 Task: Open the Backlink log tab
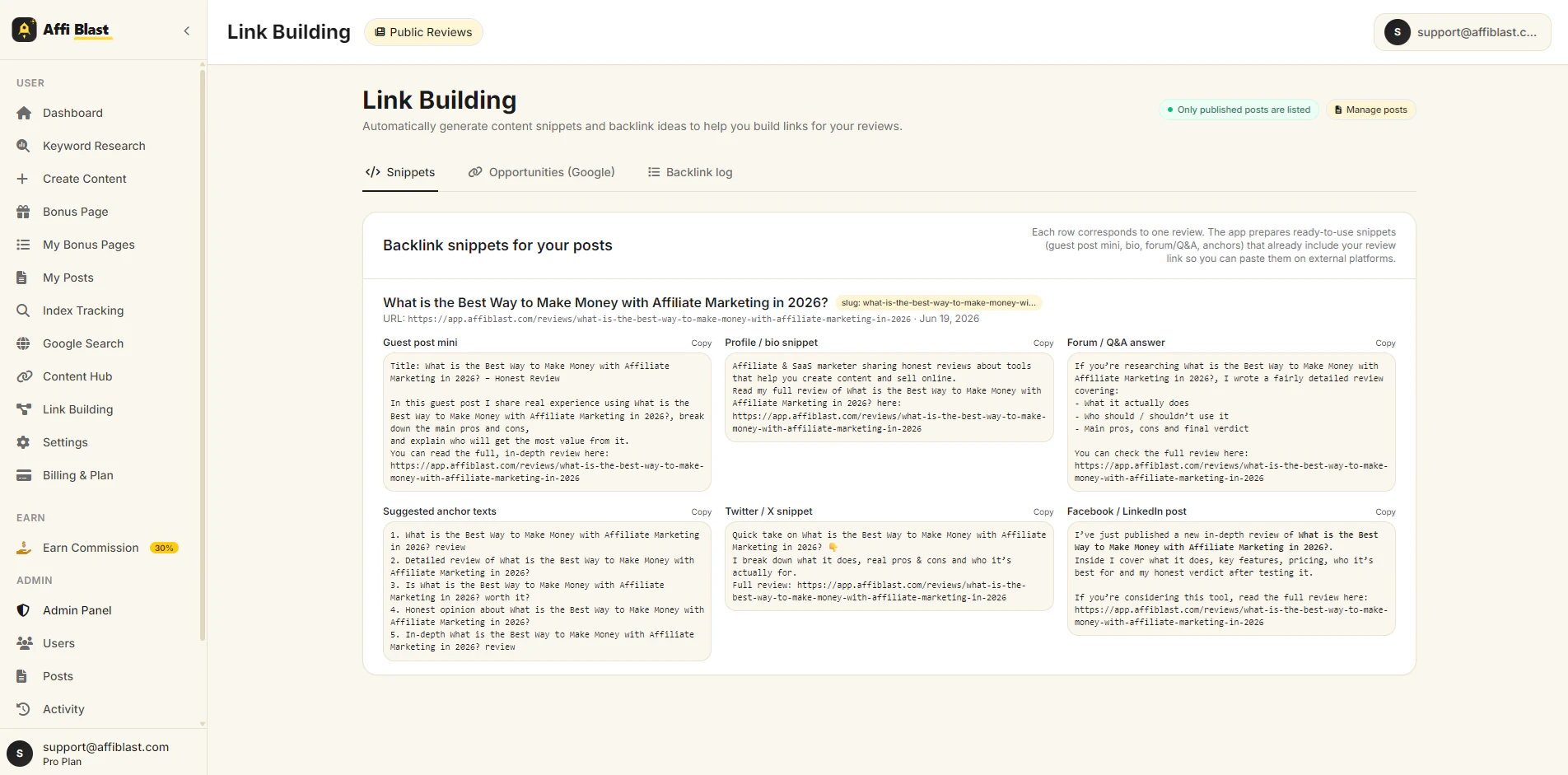click(690, 172)
